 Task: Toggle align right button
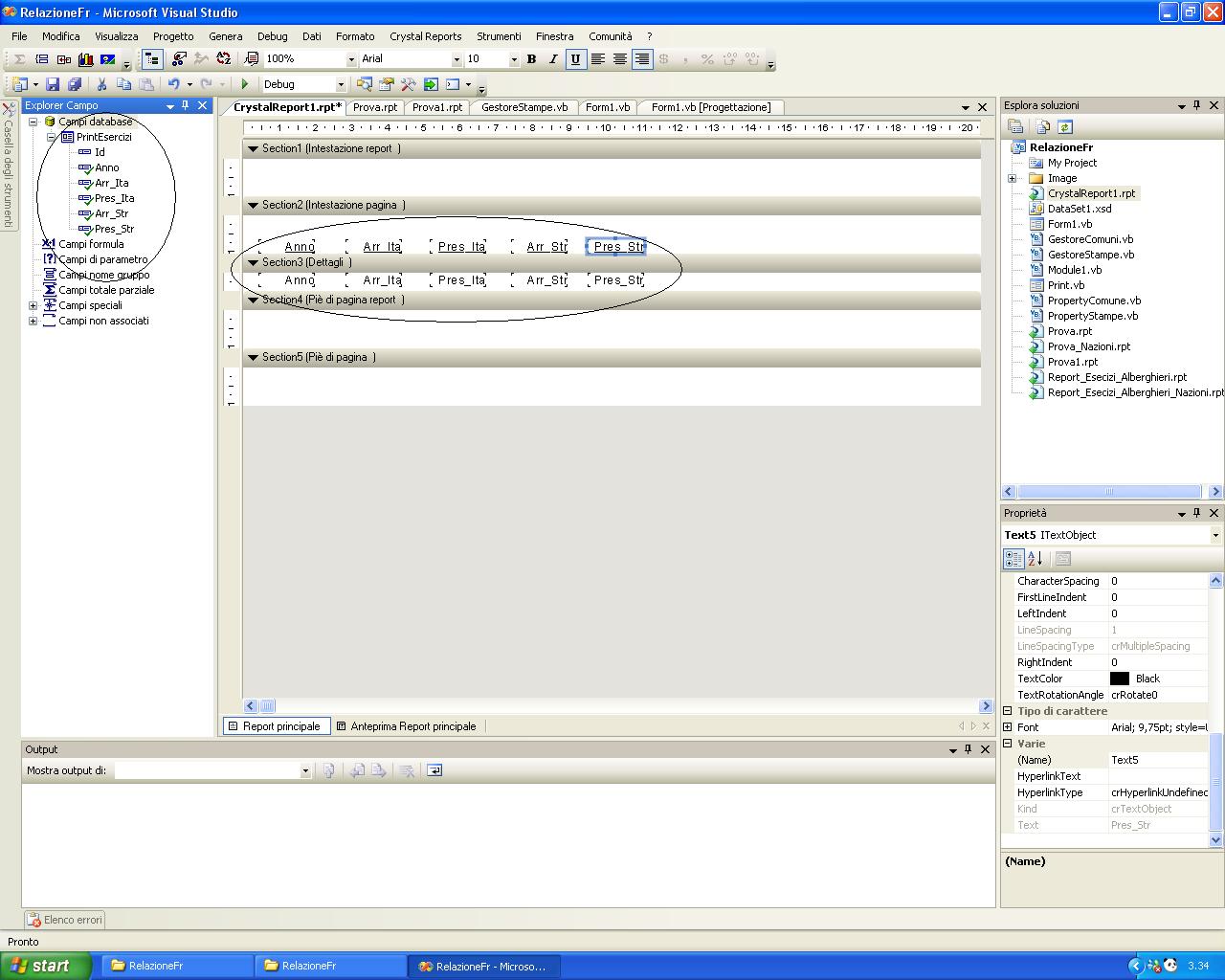point(642,59)
